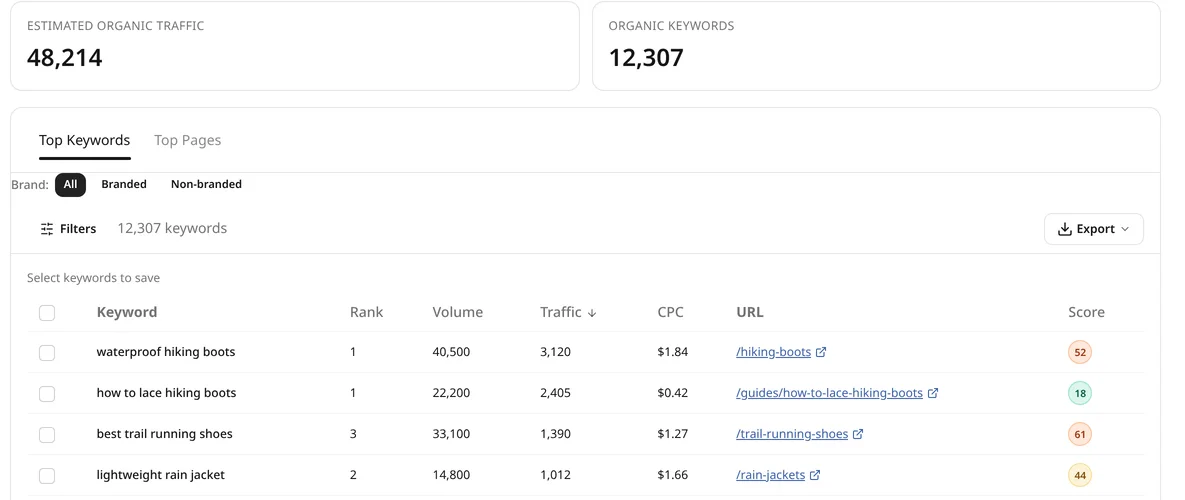Click the volume value 14,800
The height and width of the screenshot is (500, 1185).
(x=451, y=475)
